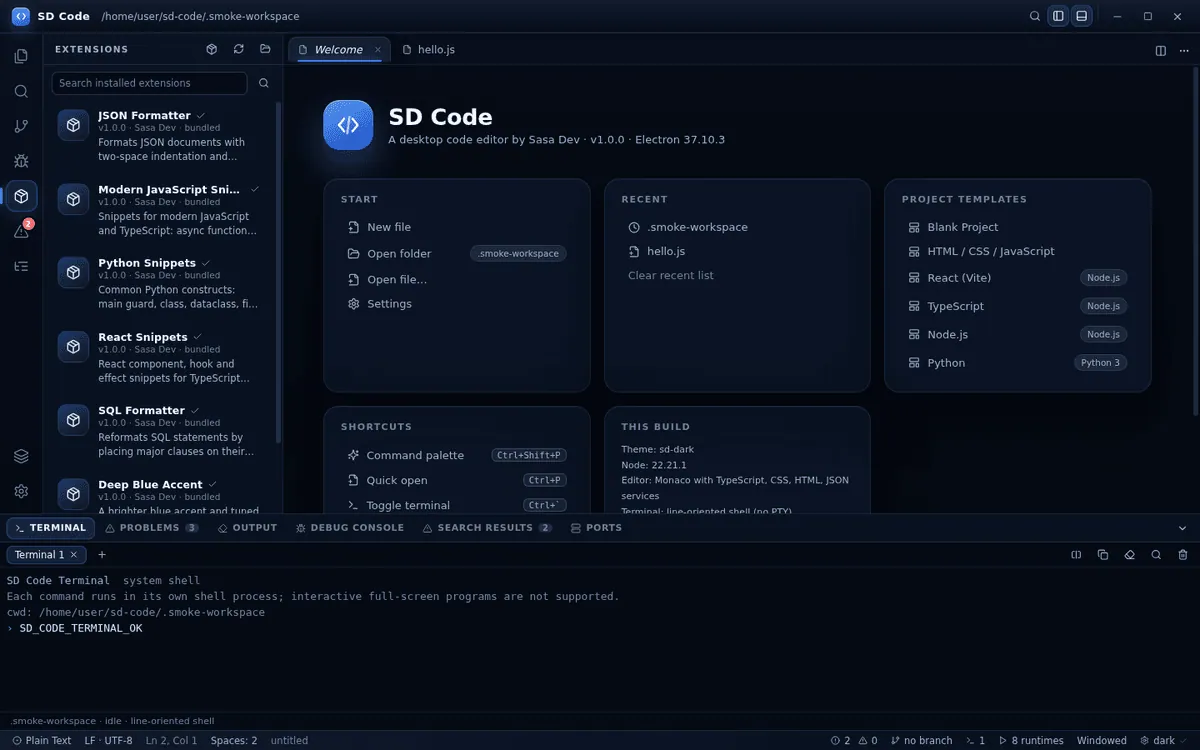Open the Explorer files icon in activity bar

point(21,56)
